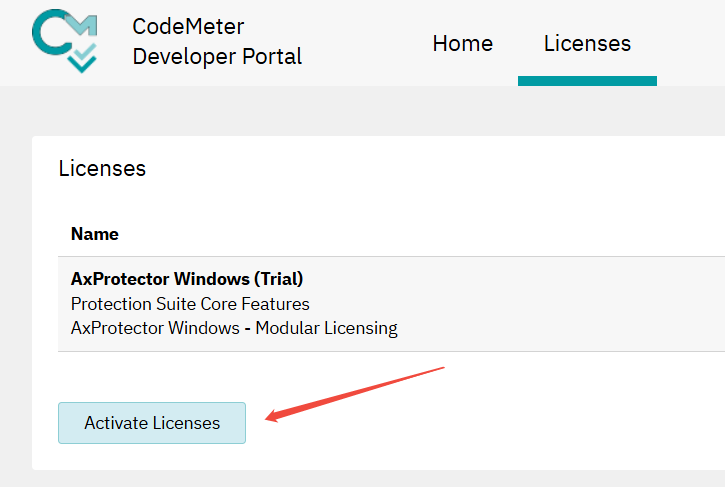Click the "CodeMeter" title word
Viewport: 725px width, 487px height.
(188, 27)
